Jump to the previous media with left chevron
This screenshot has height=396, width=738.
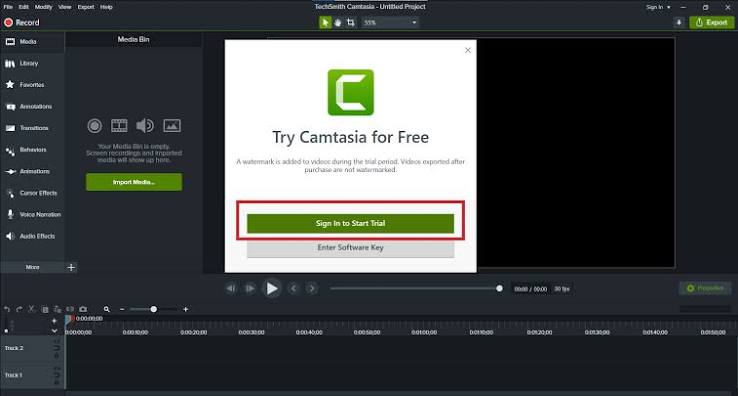coord(294,289)
